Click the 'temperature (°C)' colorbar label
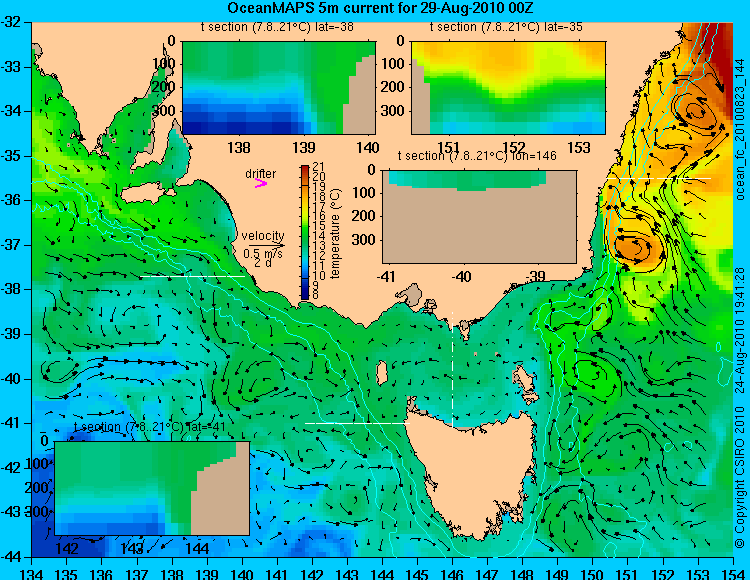 point(335,234)
